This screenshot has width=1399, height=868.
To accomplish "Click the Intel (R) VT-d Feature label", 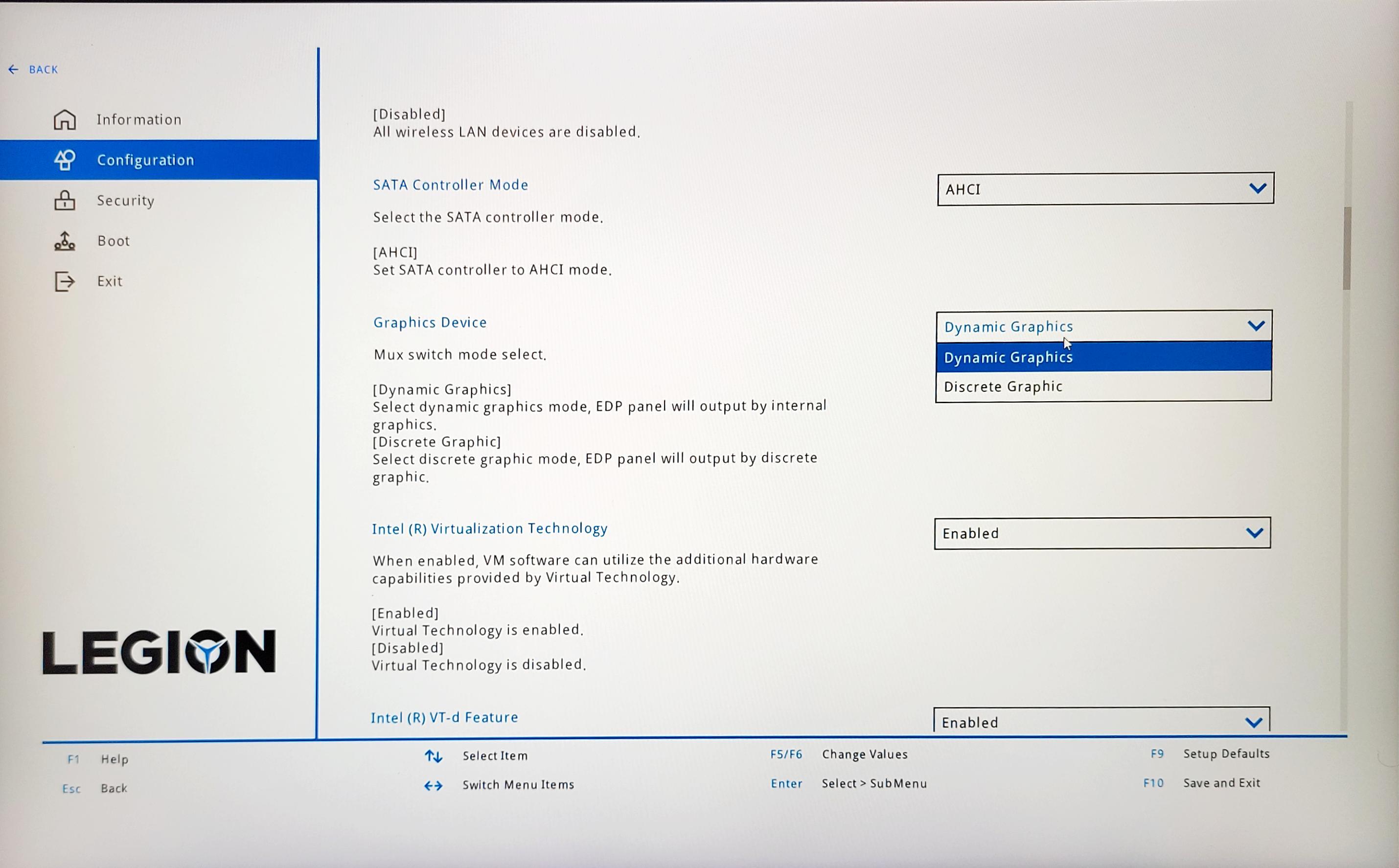I will coord(444,718).
